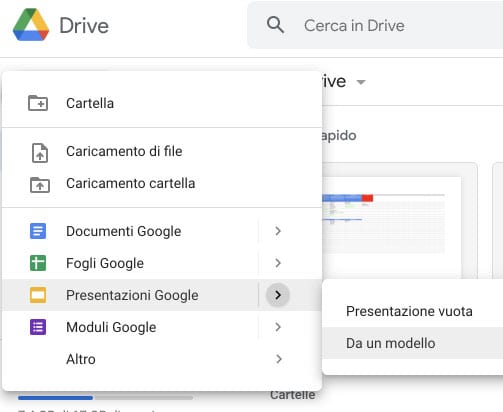Click the blue Google Docs icon
The height and width of the screenshot is (412, 503).
[x=38, y=231]
